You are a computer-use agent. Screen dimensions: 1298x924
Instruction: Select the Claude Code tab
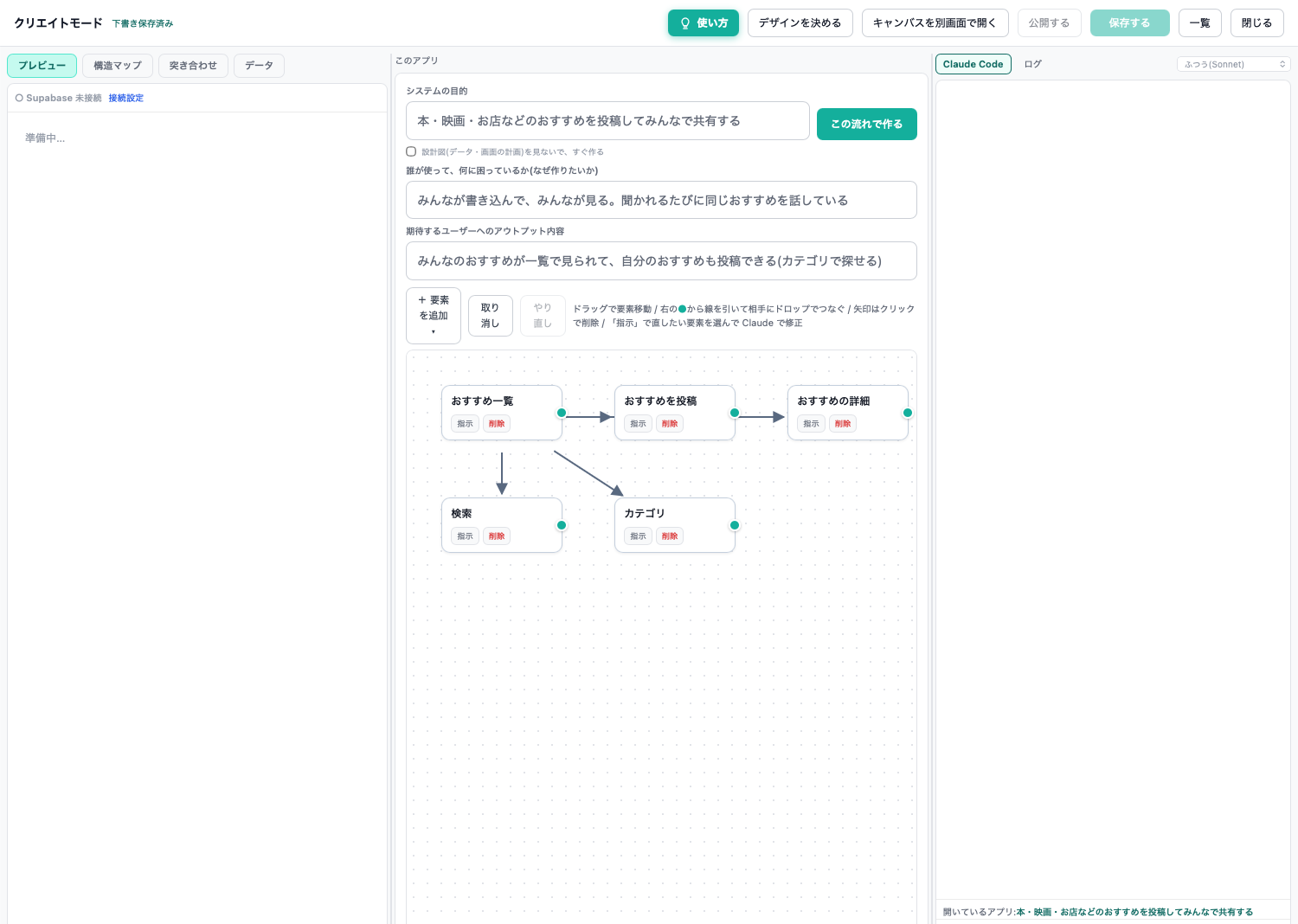click(x=973, y=64)
